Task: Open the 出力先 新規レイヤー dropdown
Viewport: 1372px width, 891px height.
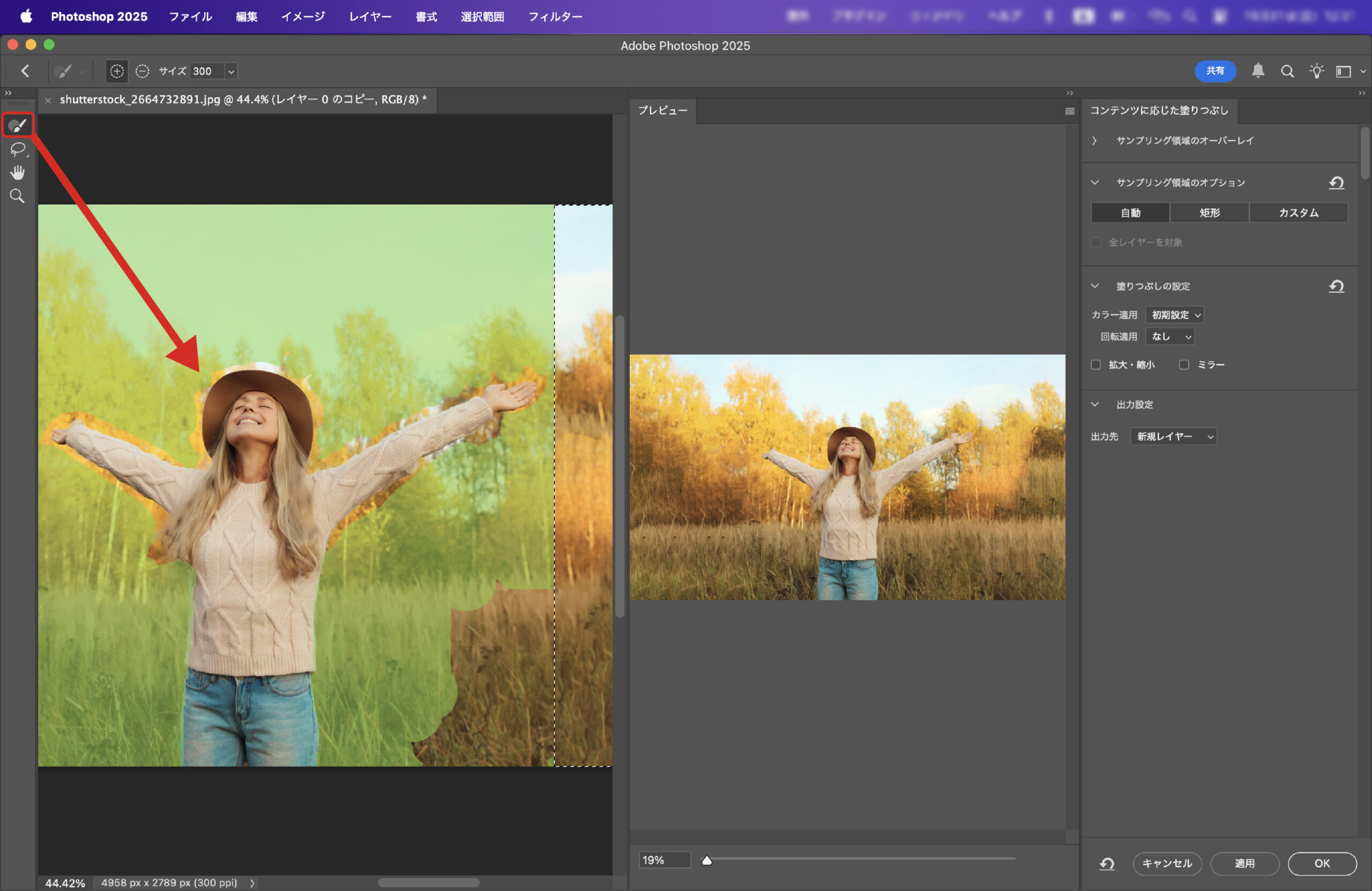Action: tap(1173, 436)
